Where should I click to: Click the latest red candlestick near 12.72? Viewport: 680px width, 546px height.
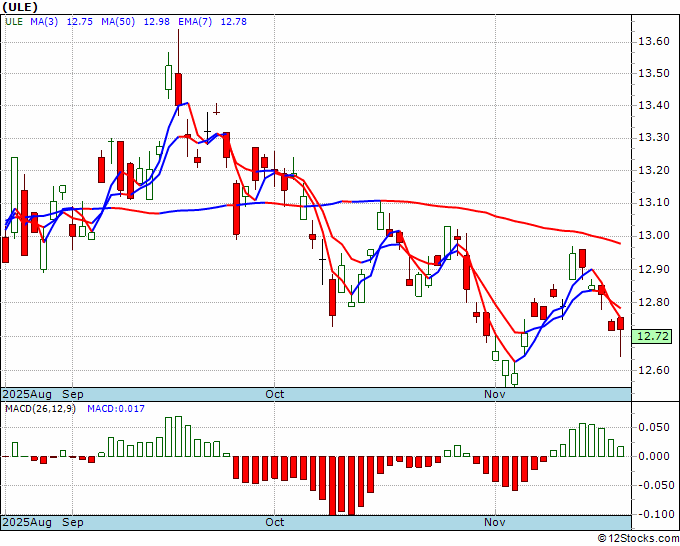click(x=621, y=324)
